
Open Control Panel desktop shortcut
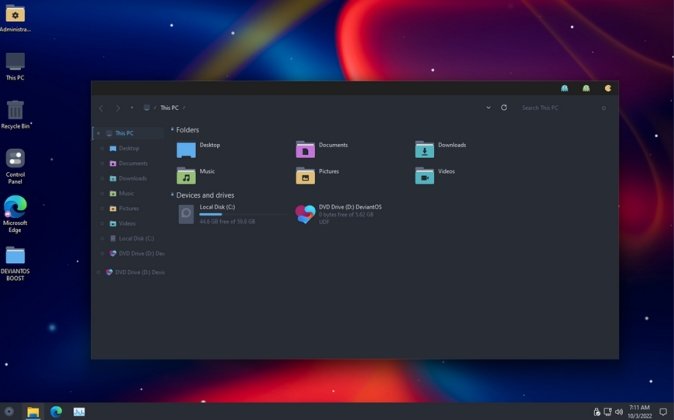click(15, 166)
